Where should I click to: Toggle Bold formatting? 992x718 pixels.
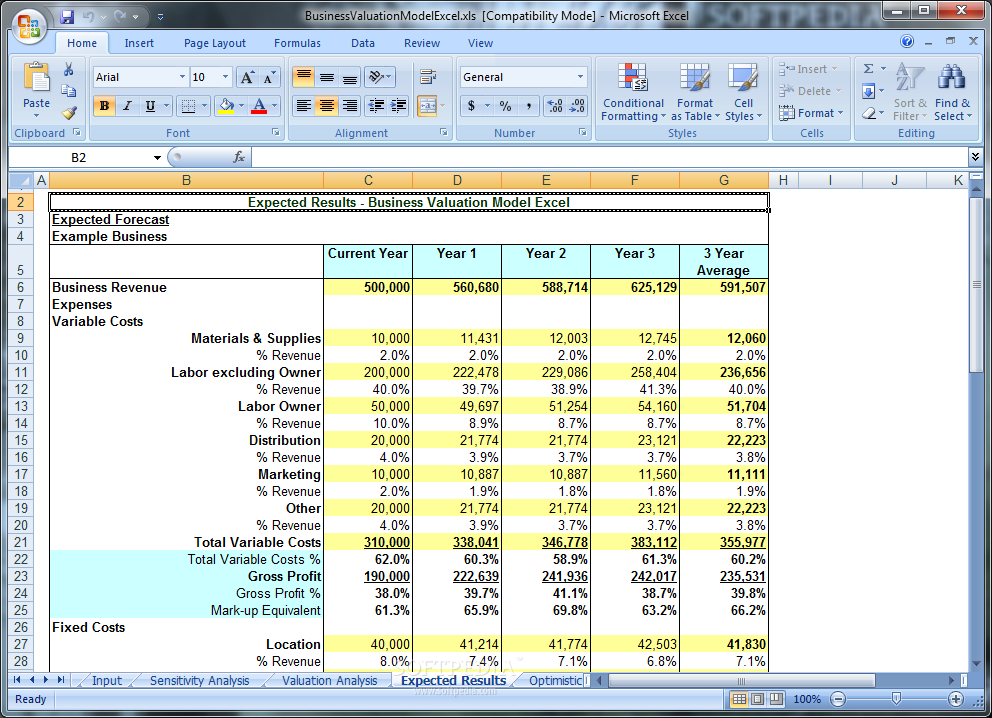coord(104,106)
